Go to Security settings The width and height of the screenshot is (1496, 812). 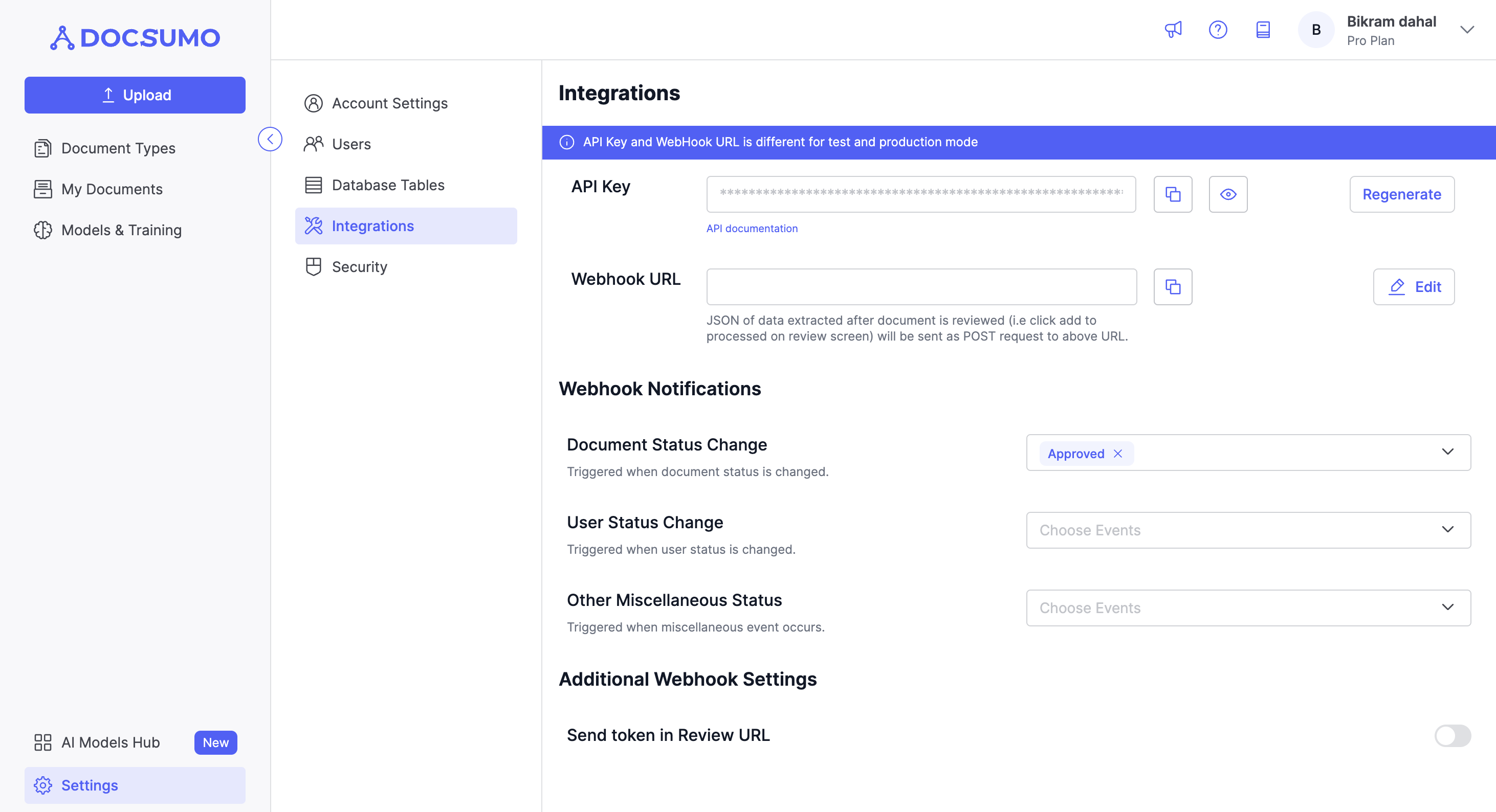[x=359, y=267]
